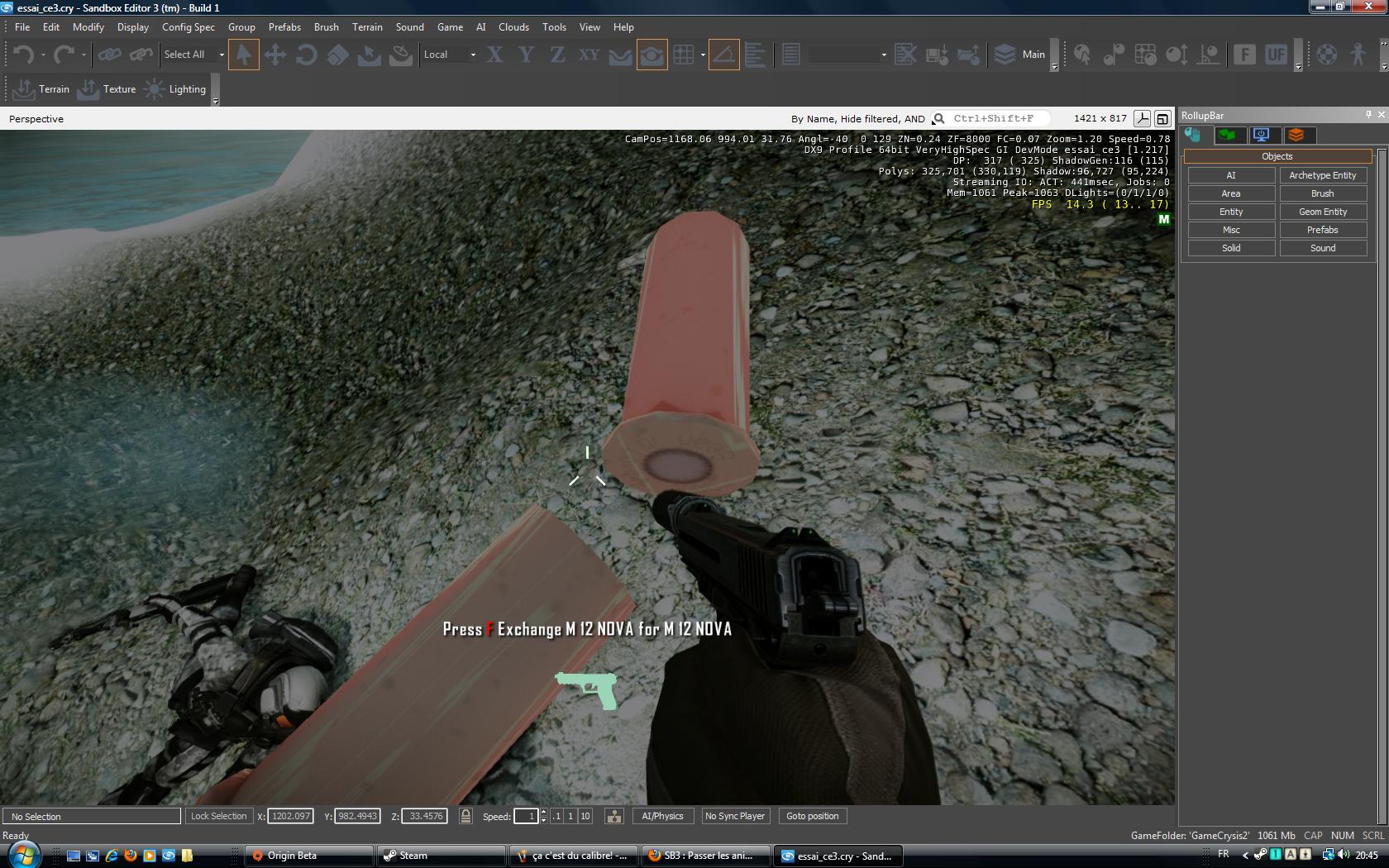1389x868 pixels.
Task: Constrain movement to X axis
Action: (494, 55)
